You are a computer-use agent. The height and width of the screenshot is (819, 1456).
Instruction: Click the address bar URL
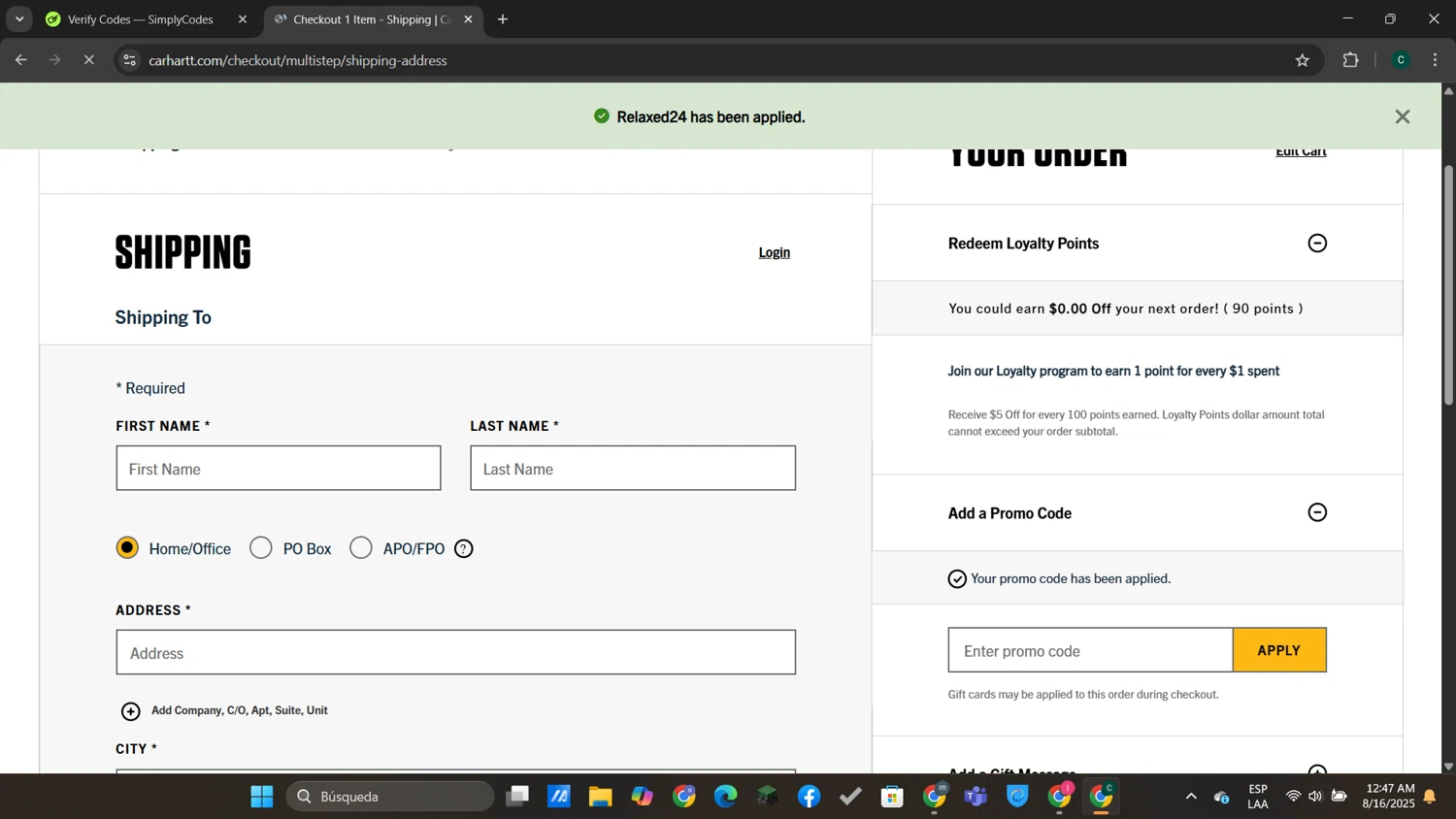[298, 60]
